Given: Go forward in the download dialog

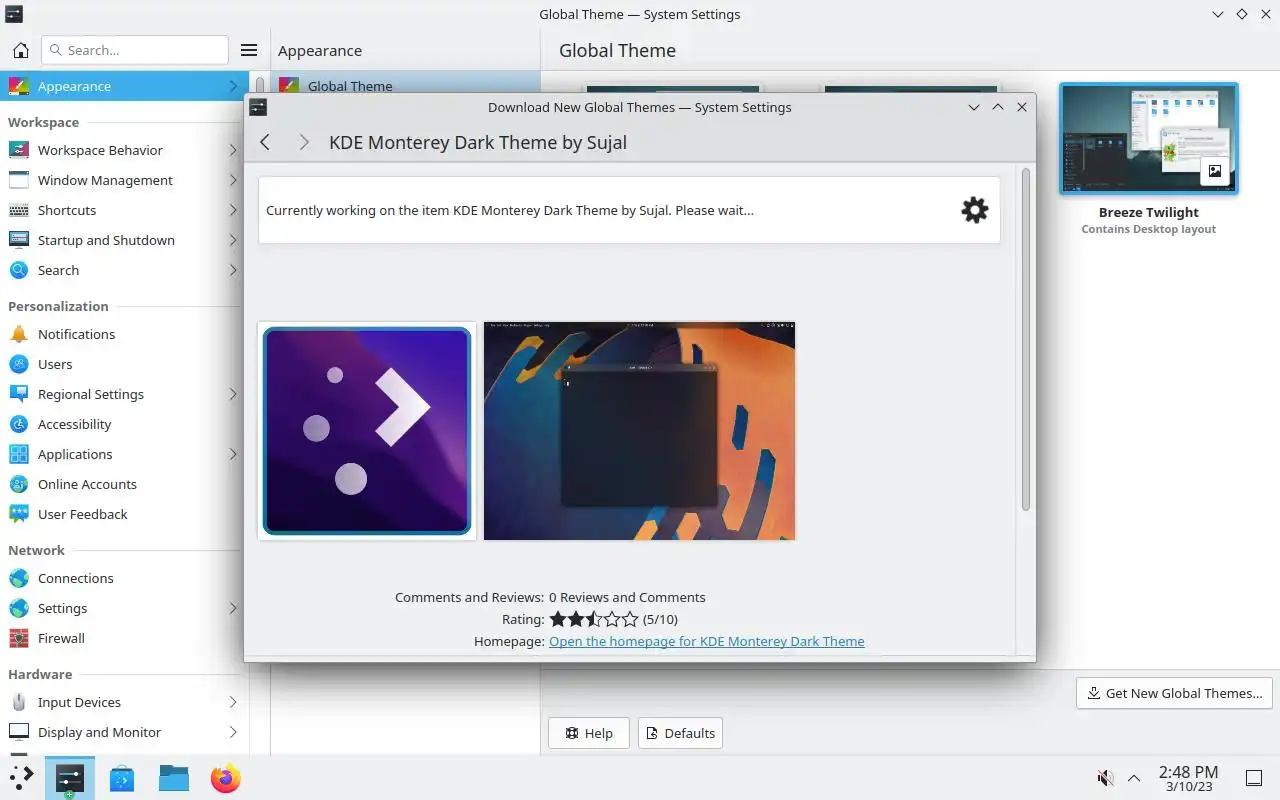Looking at the screenshot, I should click(303, 142).
